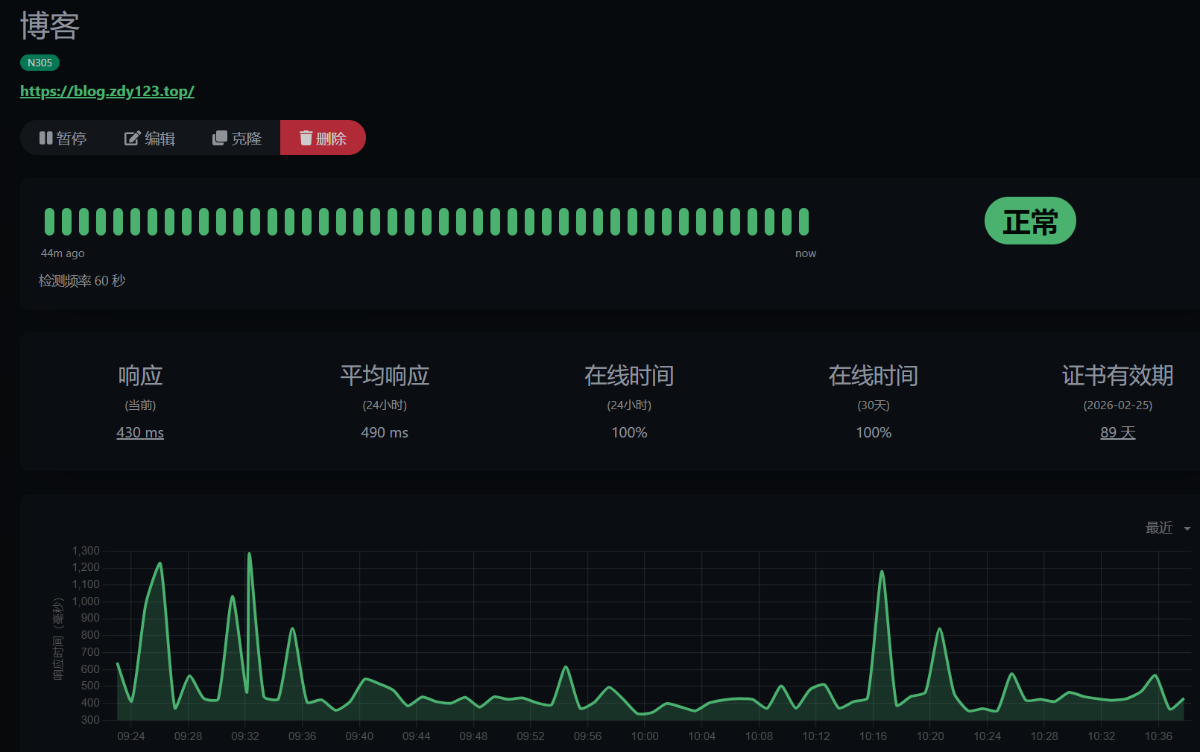Clone the monitor using the 克隆 button
The height and width of the screenshot is (752, 1200).
pos(236,138)
